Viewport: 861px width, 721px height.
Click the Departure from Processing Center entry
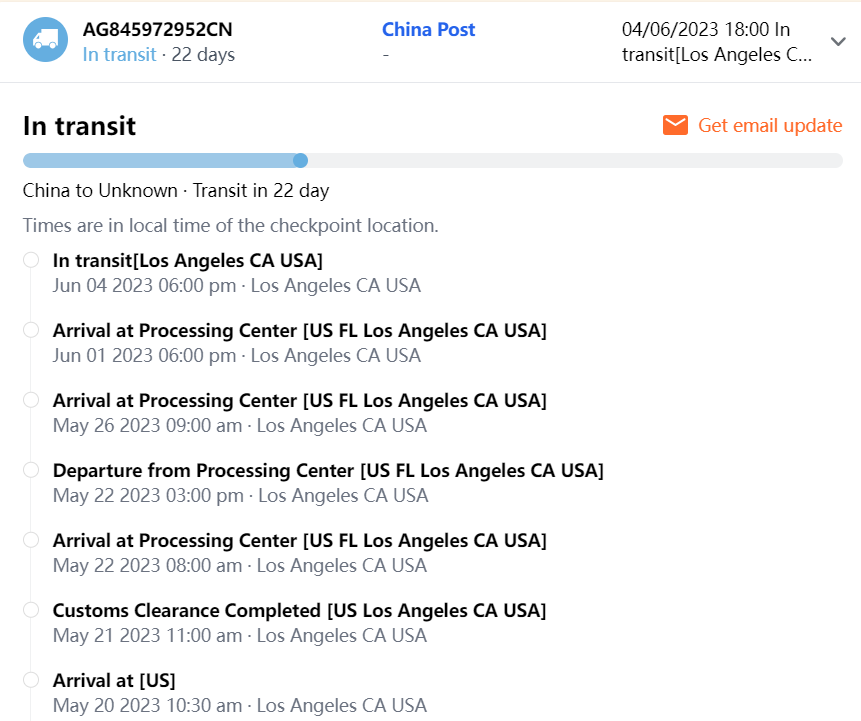(327, 471)
